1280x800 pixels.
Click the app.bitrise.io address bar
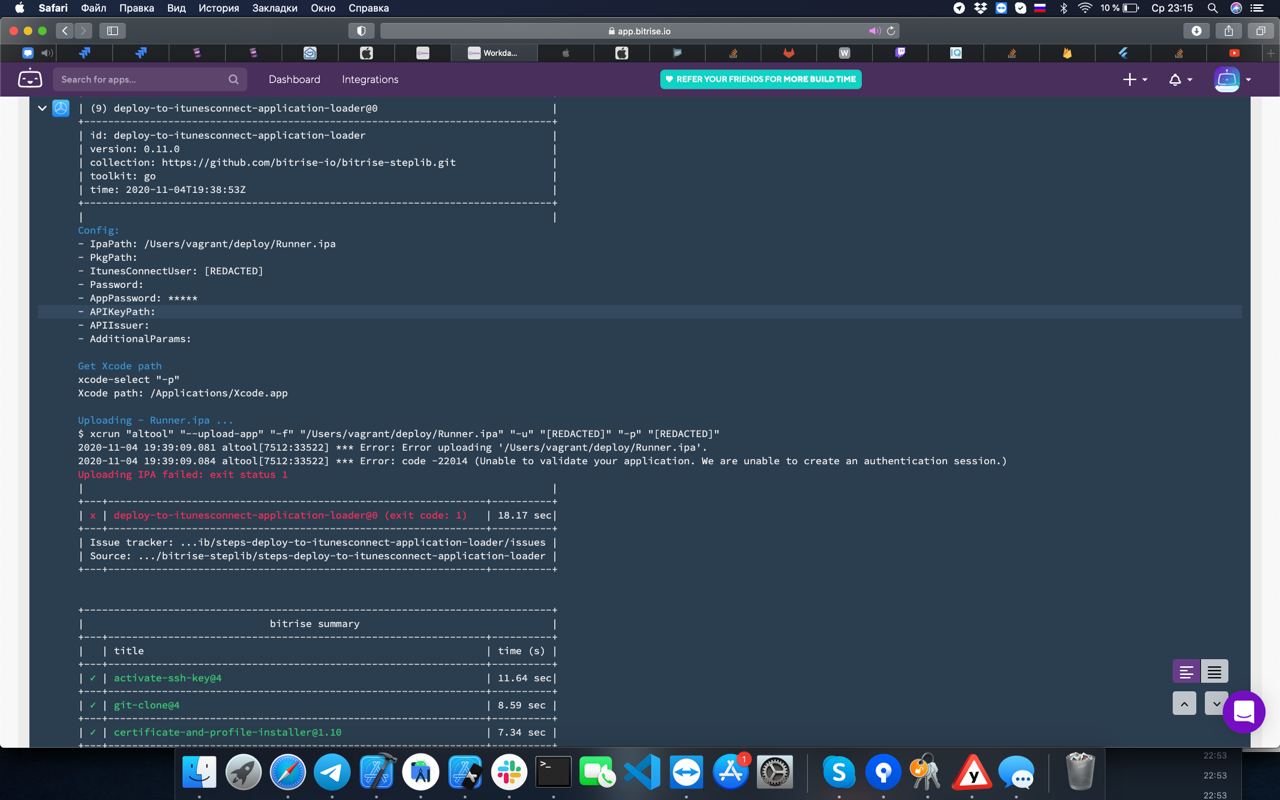click(x=639, y=31)
